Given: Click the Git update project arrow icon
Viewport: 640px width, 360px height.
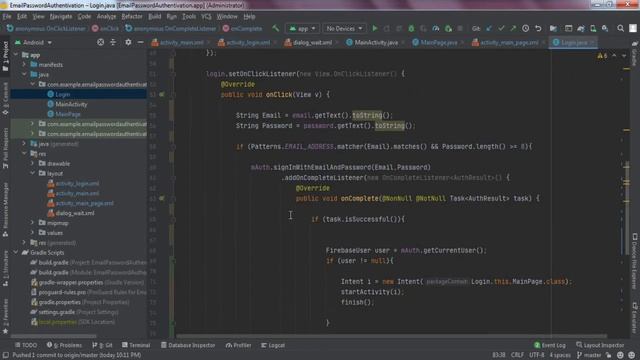Looking at the screenshot, I should click(x=489, y=29).
